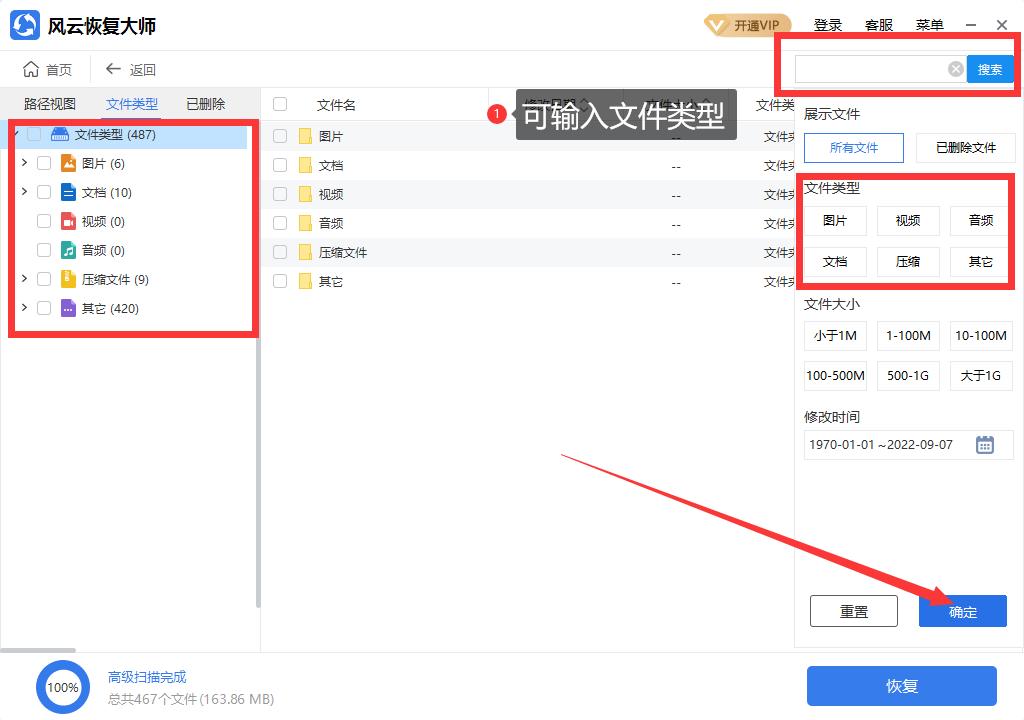Click the 重置 reset button
Image resolution: width=1024 pixels, height=720 pixels.
coord(854,612)
